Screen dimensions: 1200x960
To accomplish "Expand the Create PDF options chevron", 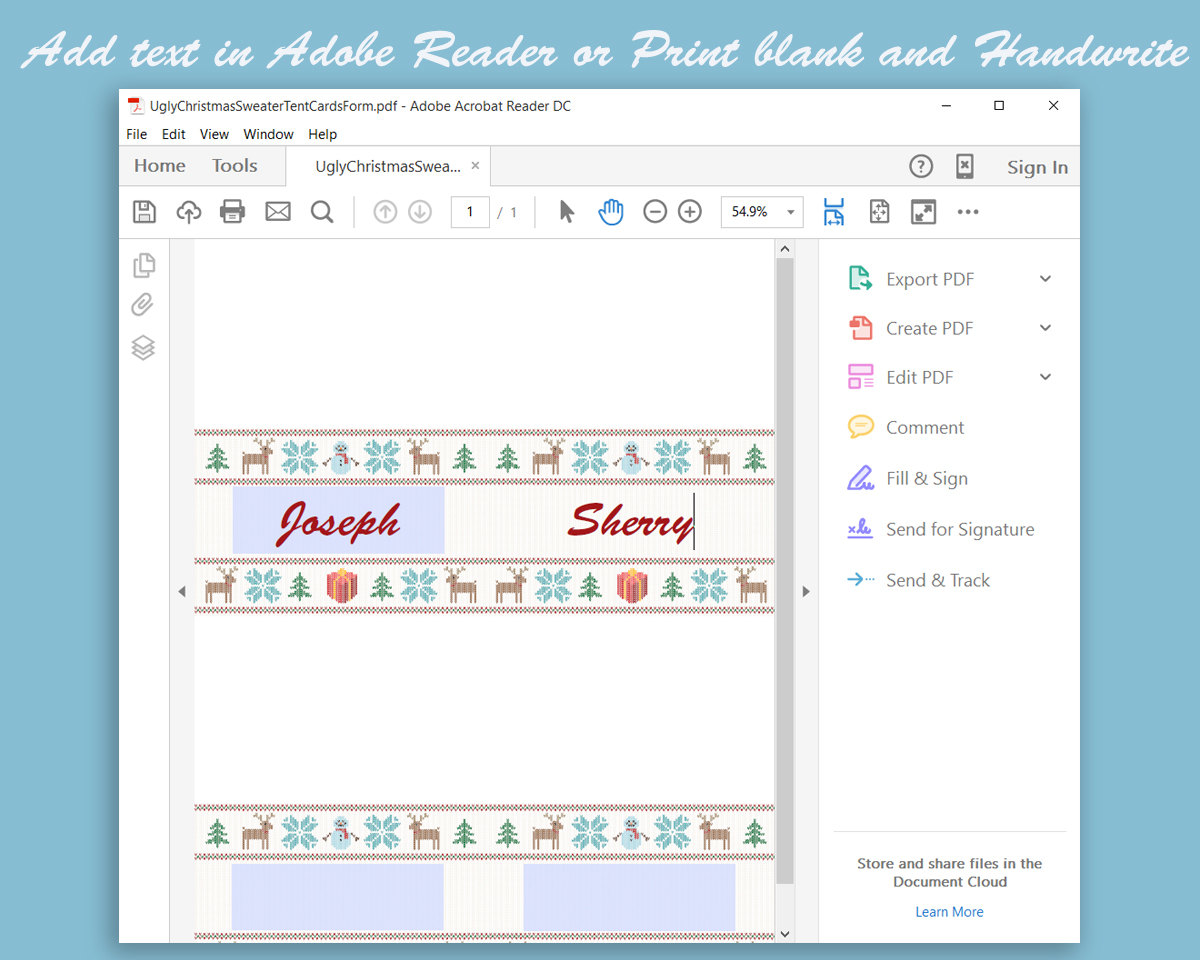I will 1045,328.
